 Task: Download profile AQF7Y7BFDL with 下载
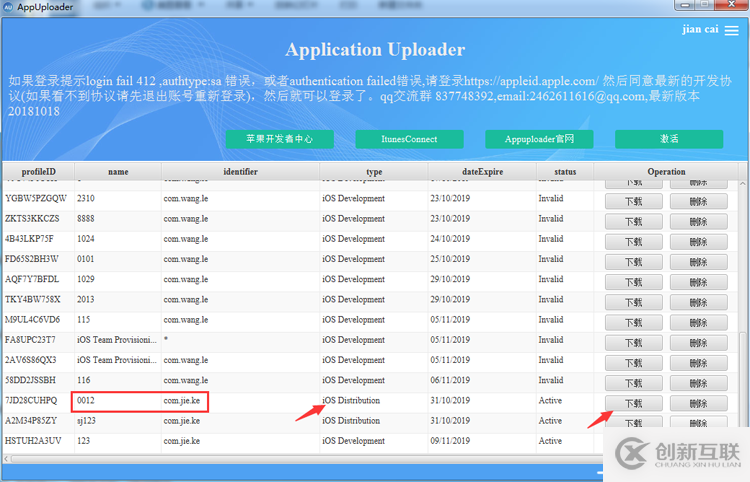point(634,283)
